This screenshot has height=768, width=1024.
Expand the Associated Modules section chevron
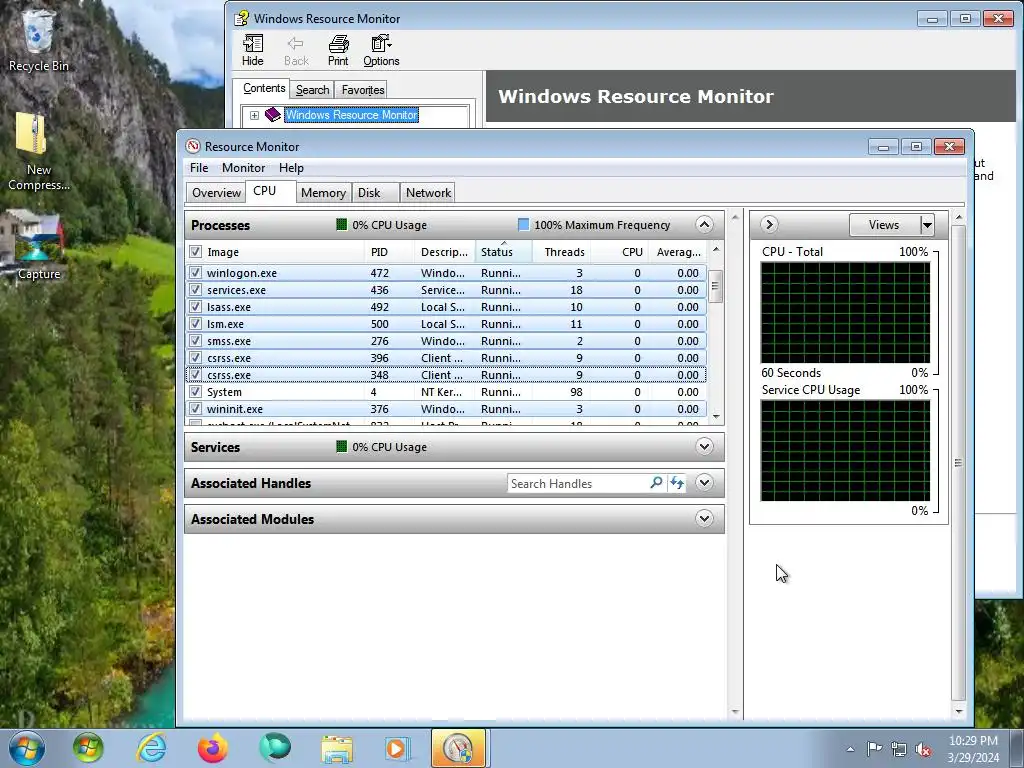coord(704,519)
